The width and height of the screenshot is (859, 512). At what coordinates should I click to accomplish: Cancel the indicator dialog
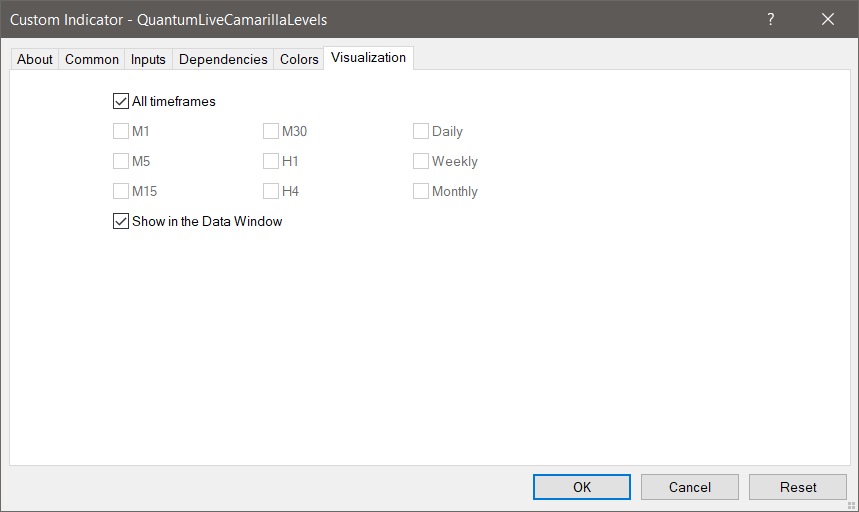(690, 487)
